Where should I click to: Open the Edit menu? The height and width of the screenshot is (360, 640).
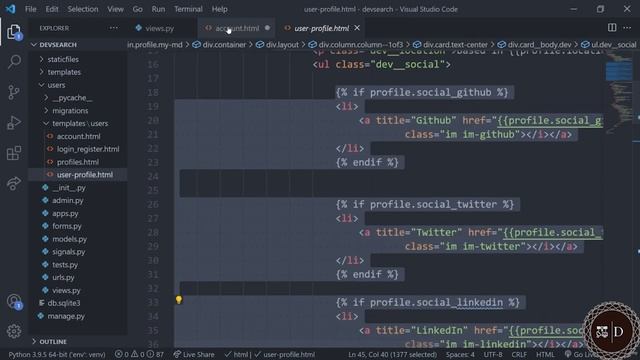coord(52,9)
